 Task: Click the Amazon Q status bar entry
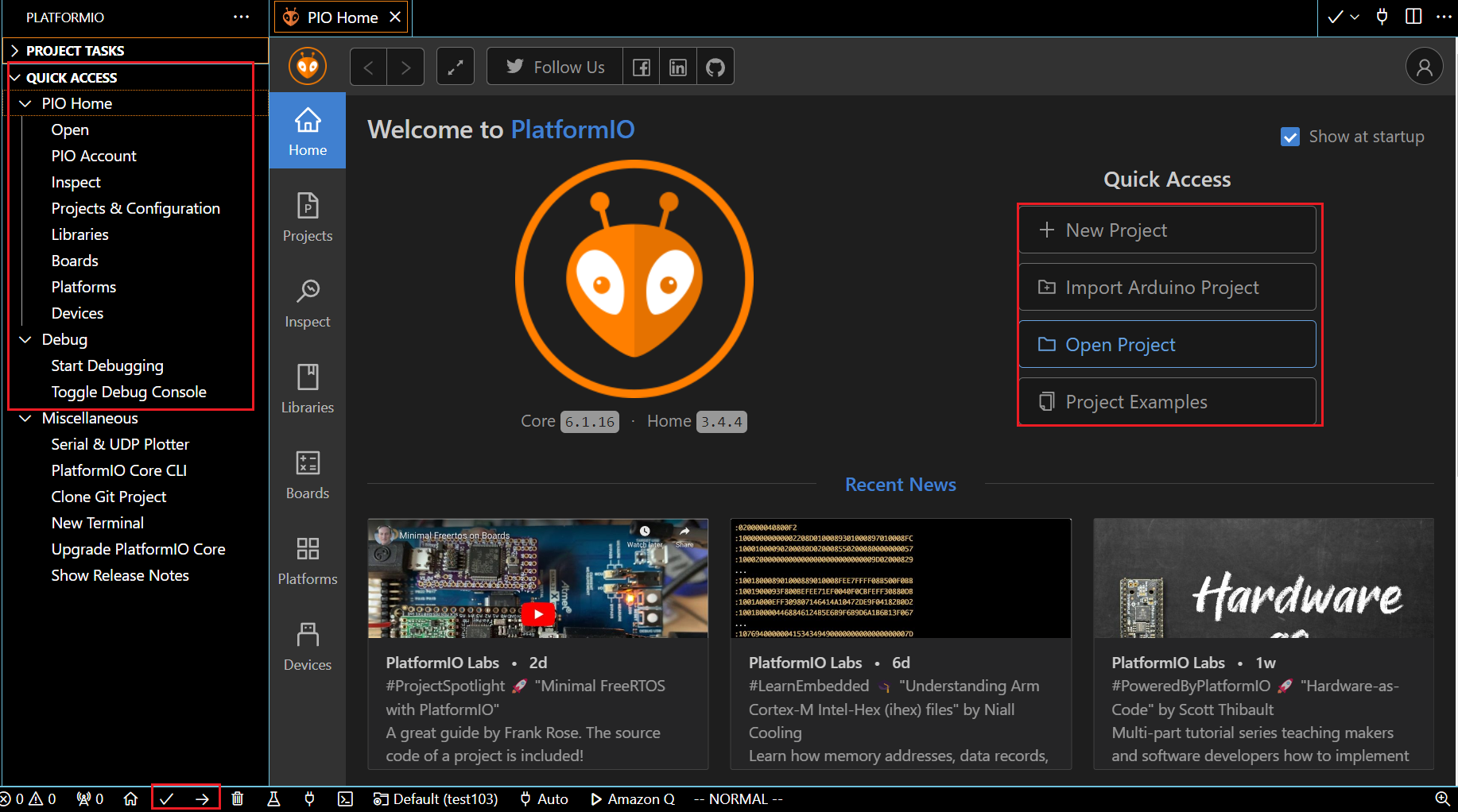point(633,798)
